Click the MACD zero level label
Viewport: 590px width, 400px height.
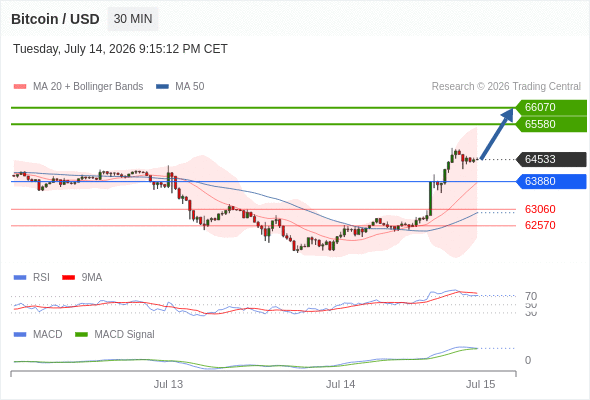528,360
